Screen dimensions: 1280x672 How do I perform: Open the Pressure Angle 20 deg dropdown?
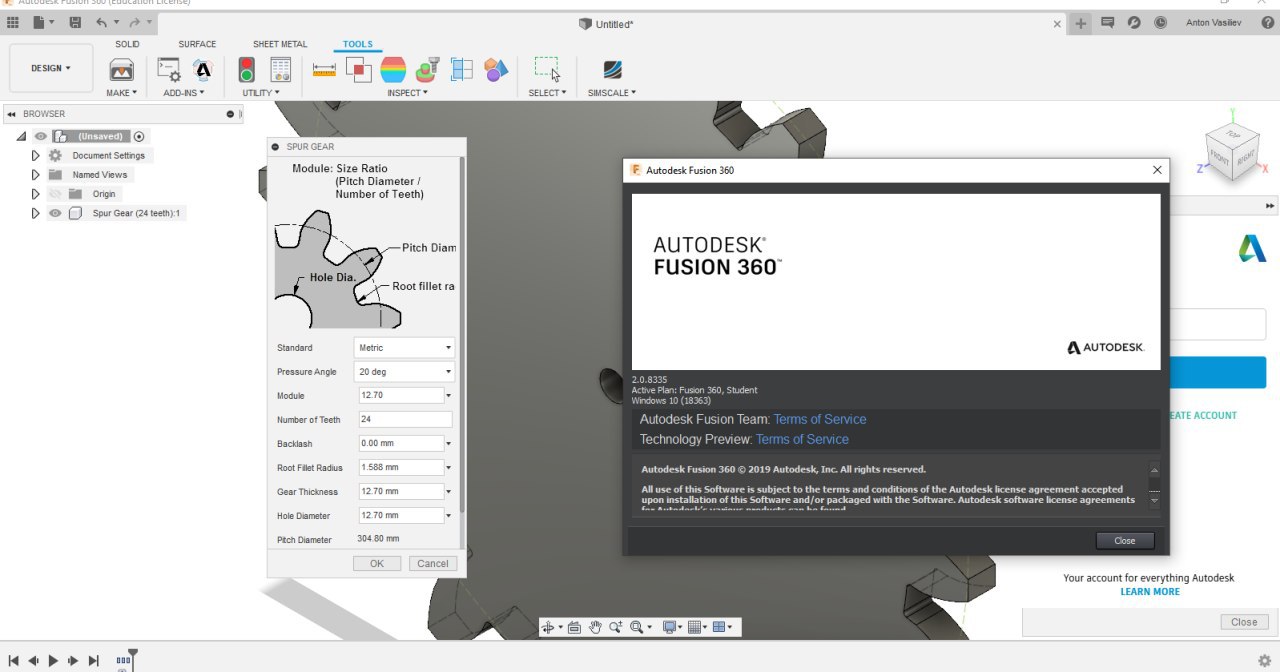coord(404,372)
